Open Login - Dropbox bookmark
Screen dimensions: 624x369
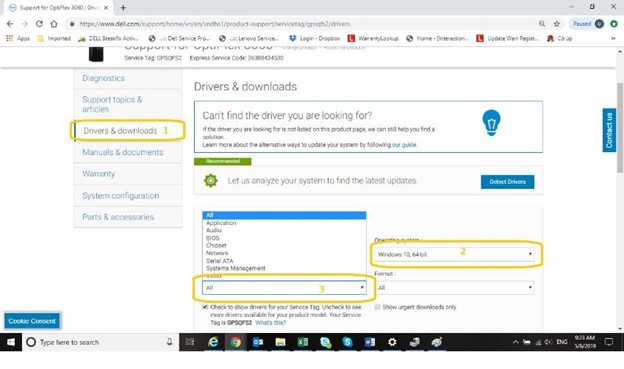point(314,39)
